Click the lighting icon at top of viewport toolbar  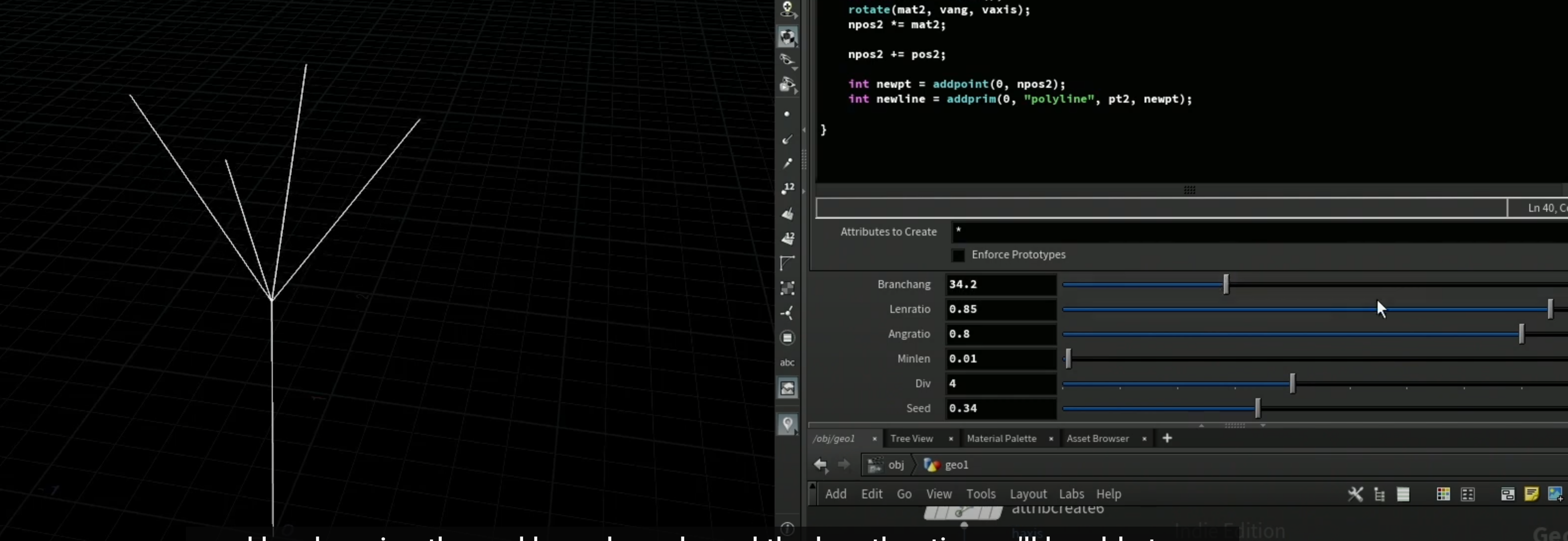pos(787,9)
